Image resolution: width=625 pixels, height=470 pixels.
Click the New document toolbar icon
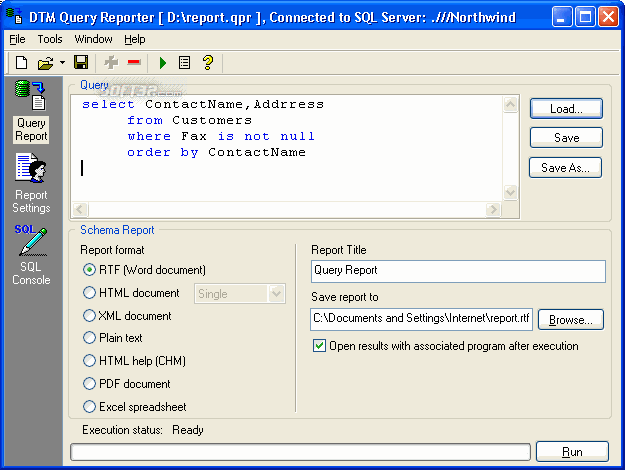tap(21, 63)
